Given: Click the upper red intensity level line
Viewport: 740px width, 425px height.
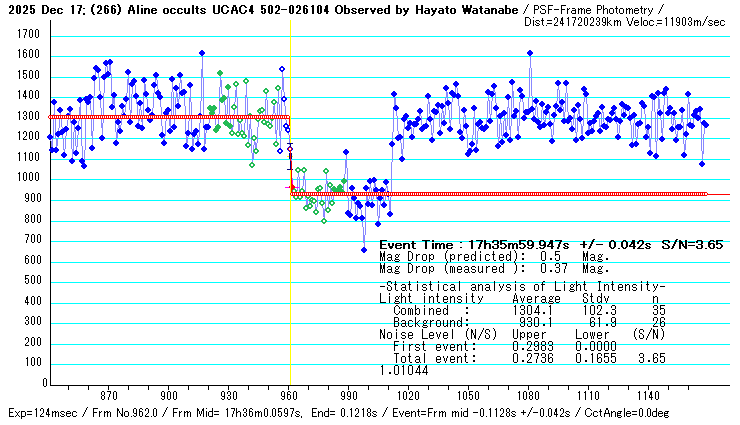Looking at the screenshot, I should click(150, 117).
